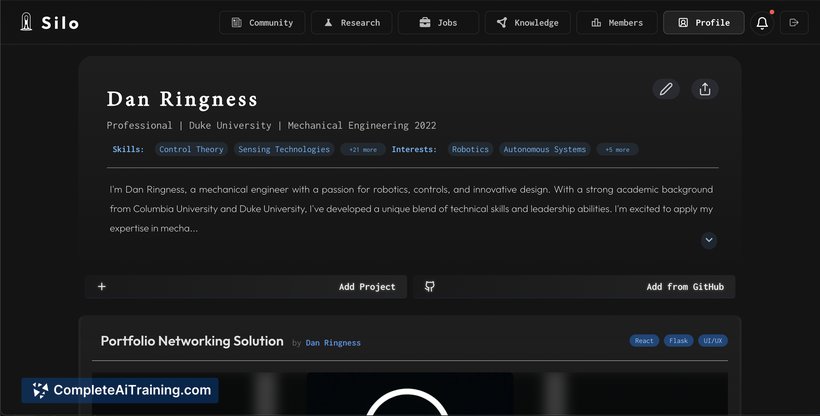Go to the Research tab
The height and width of the screenshot is (416, 820).
coord(351,23)
